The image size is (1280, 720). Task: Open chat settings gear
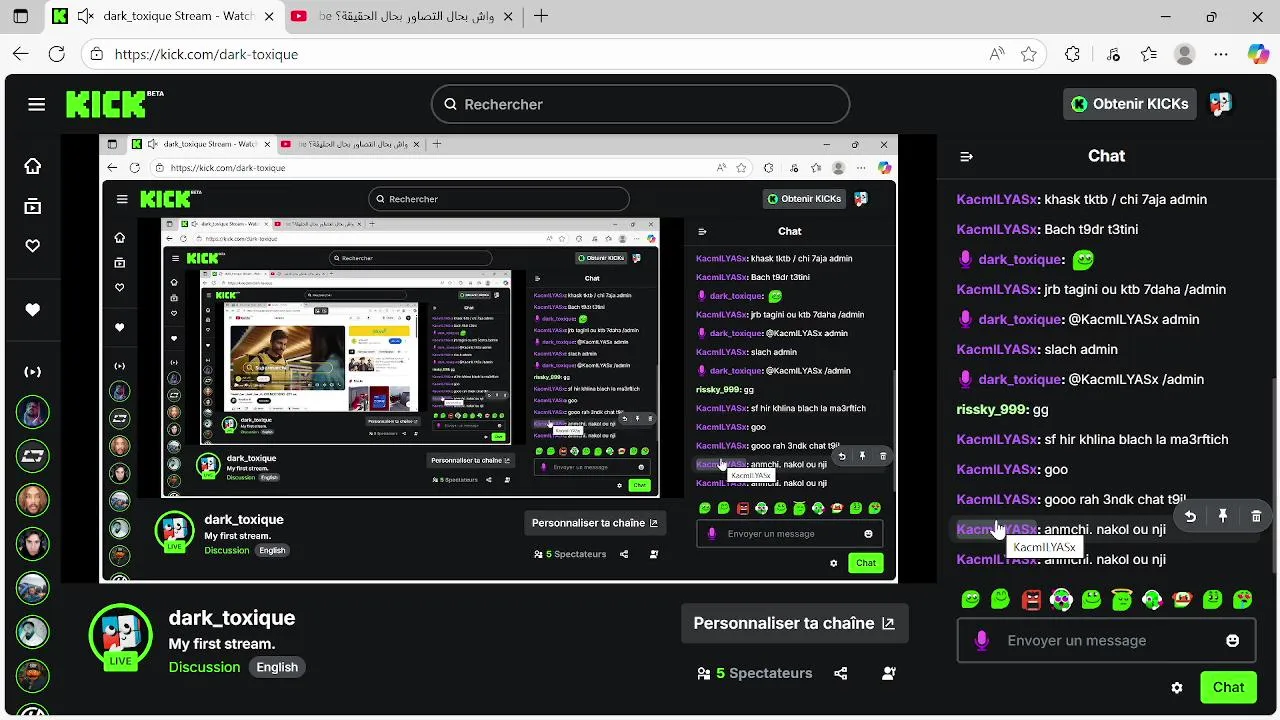click(1177, 688)
